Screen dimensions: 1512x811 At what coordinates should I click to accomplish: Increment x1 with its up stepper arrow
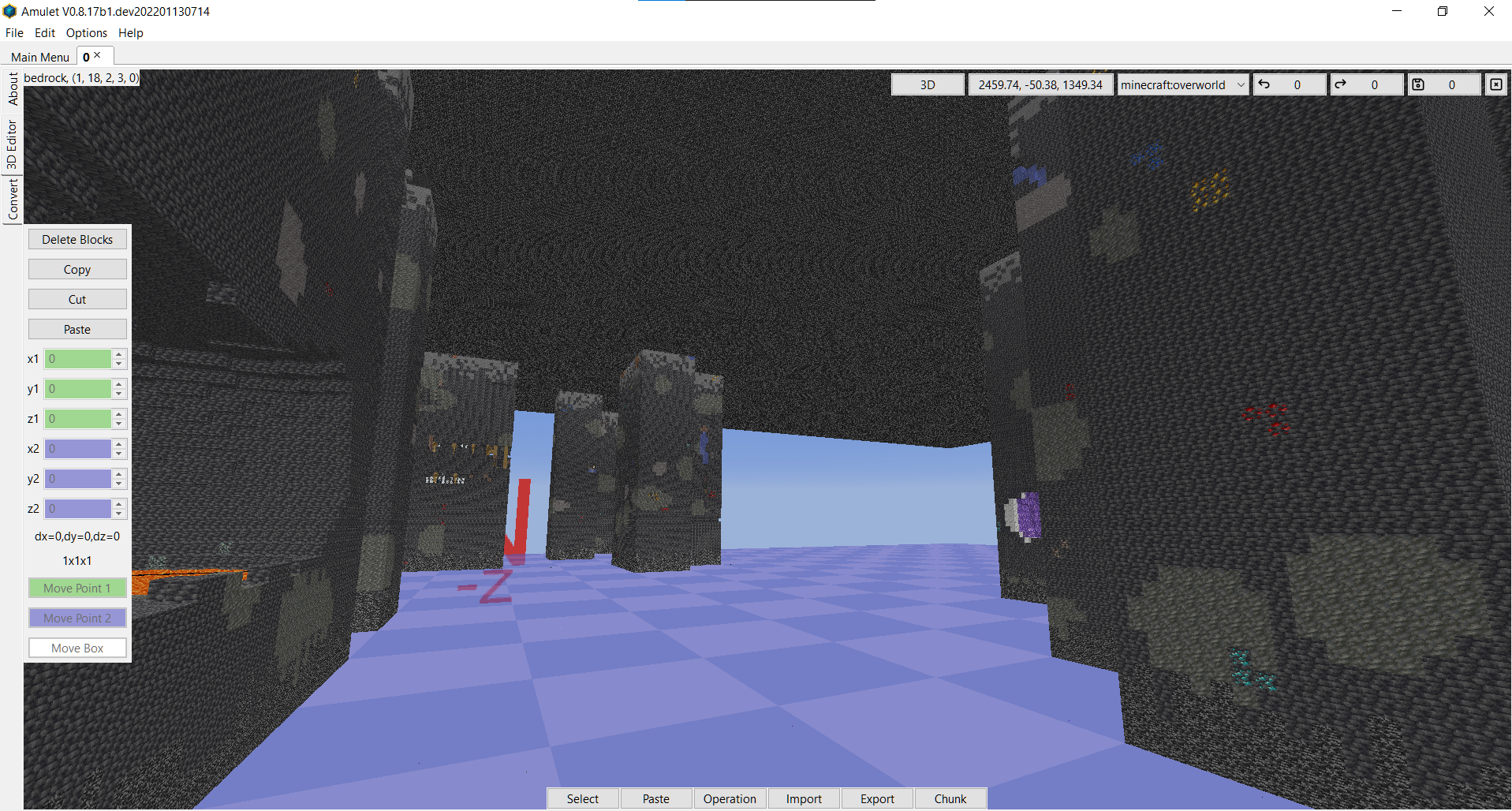click(120, 355)
